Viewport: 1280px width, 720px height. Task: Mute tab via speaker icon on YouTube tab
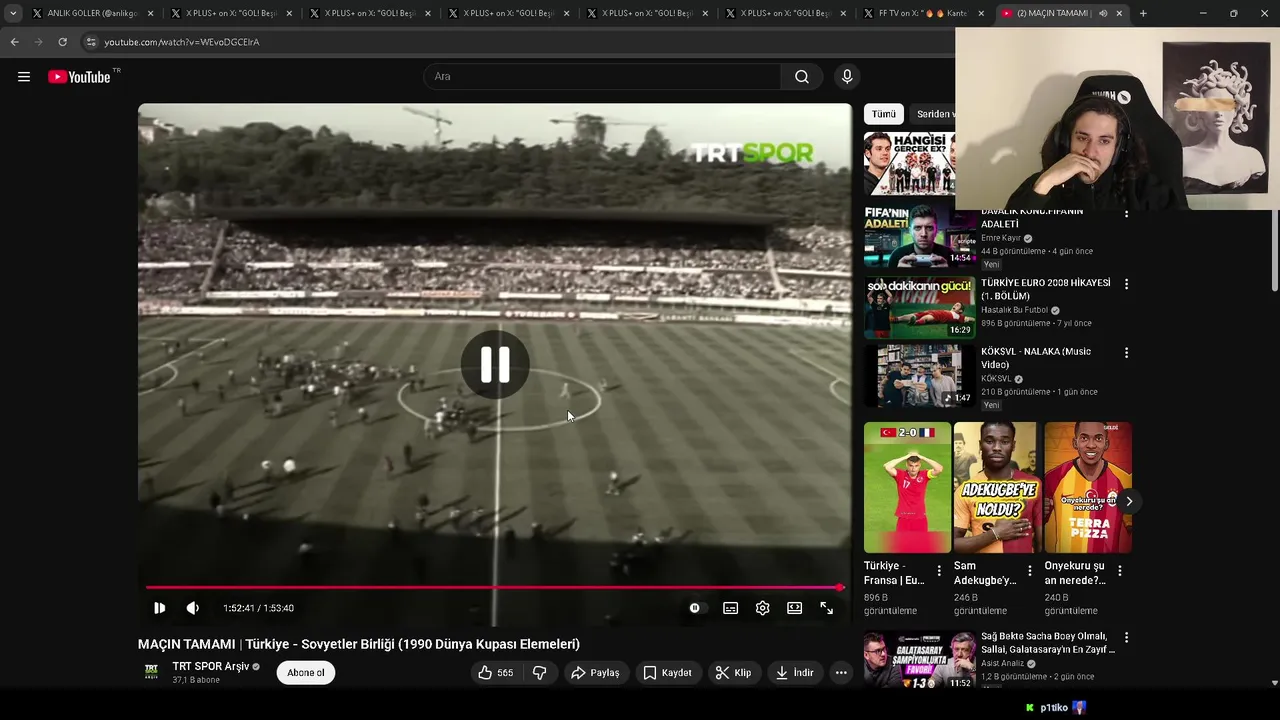tap(1103, 13)
